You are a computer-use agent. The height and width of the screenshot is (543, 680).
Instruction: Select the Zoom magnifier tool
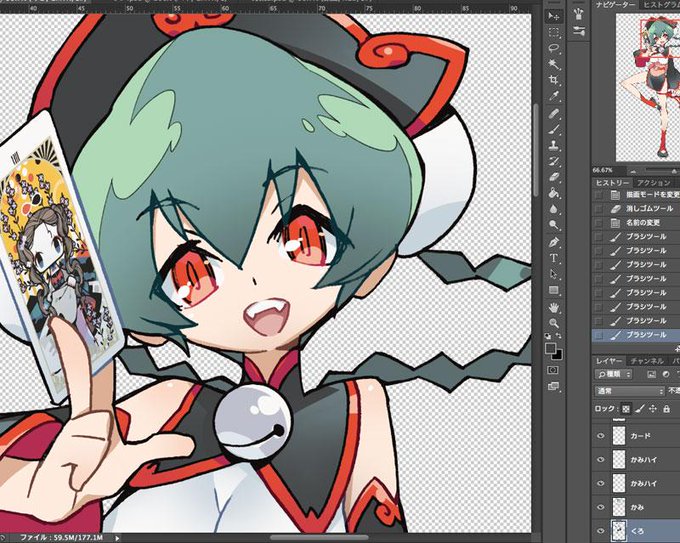(554, 323)
